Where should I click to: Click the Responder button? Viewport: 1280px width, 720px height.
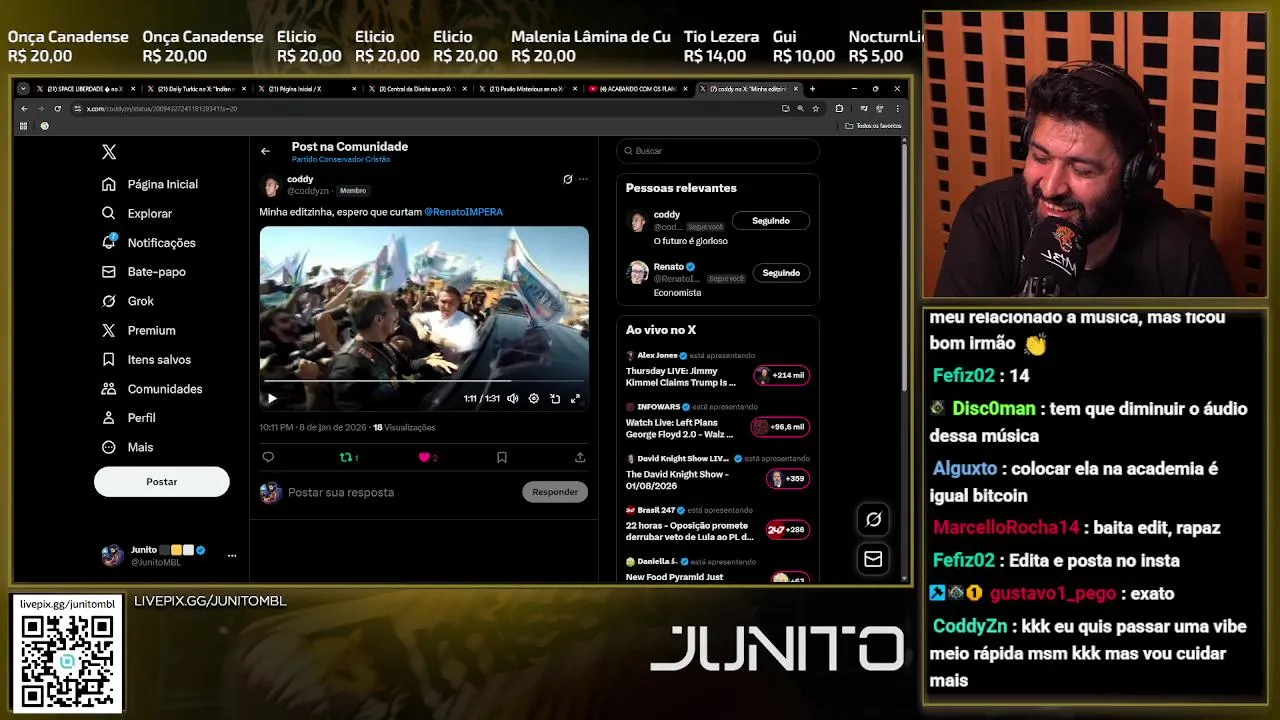pos(555,492)
